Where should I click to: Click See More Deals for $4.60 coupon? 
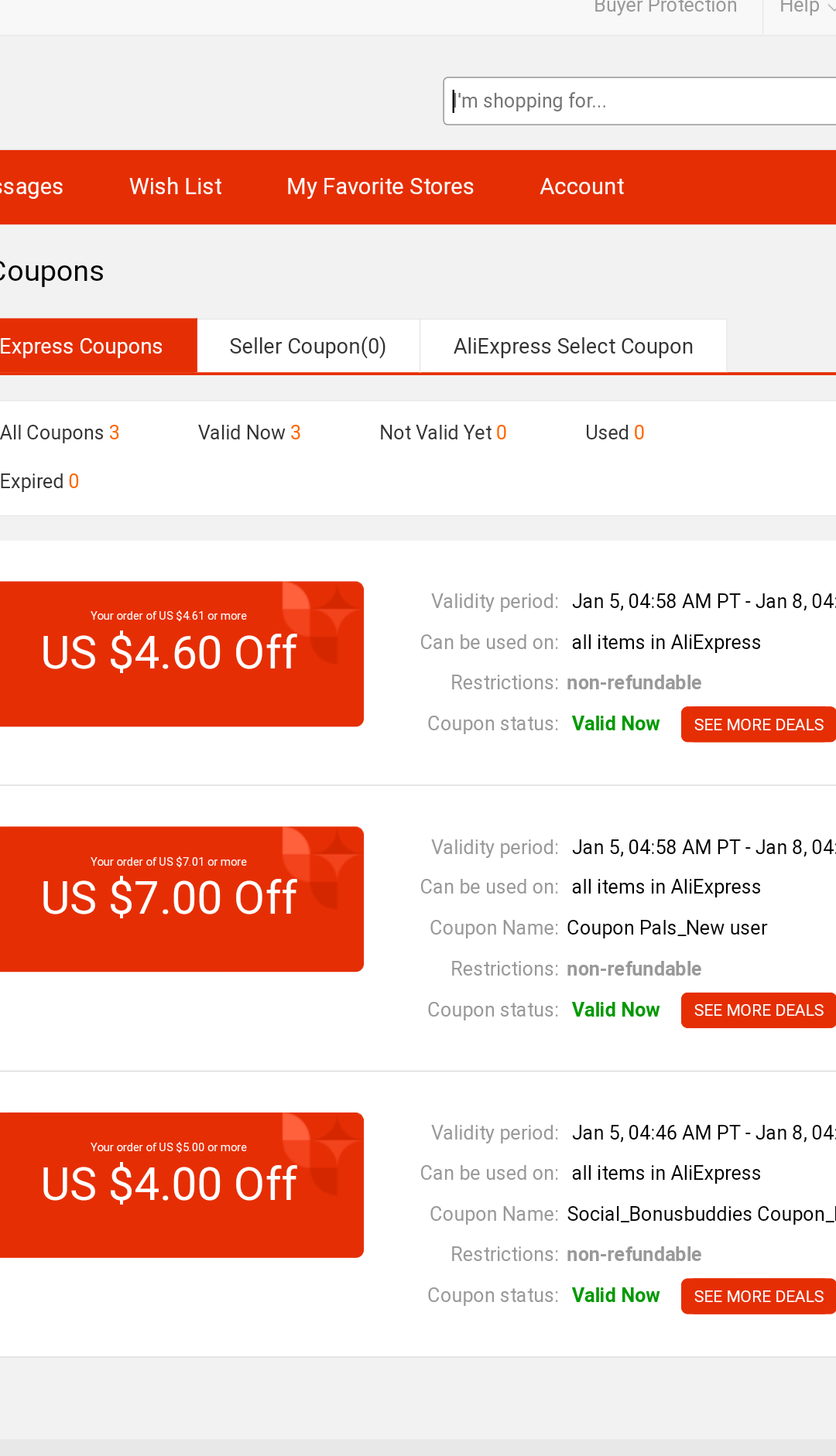point(759,724)
